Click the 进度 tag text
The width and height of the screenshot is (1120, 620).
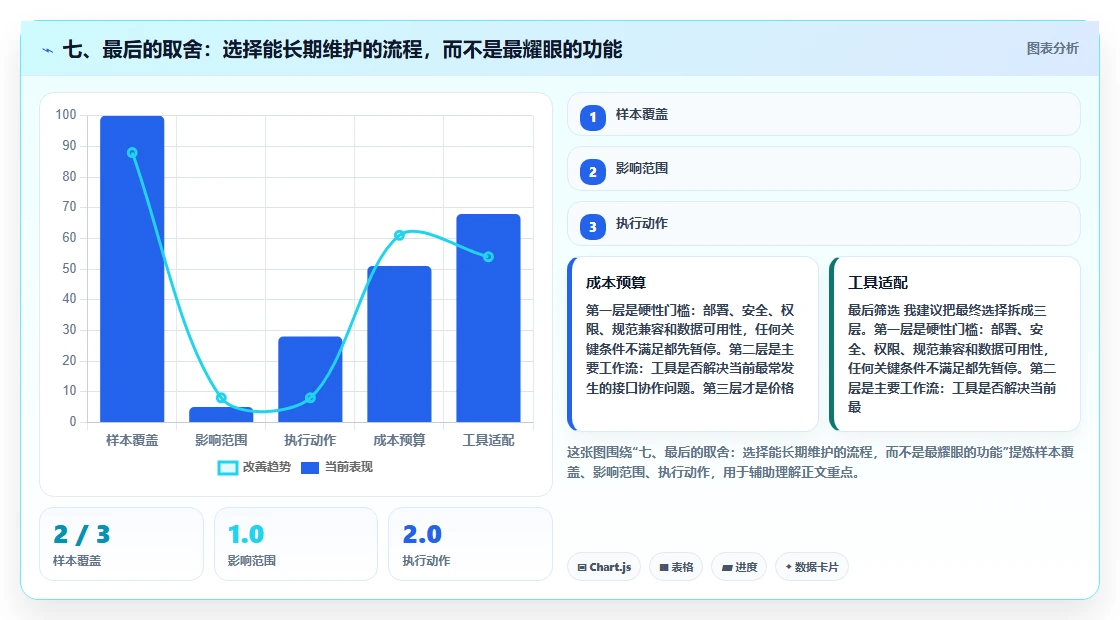click(x=746, y=567)
